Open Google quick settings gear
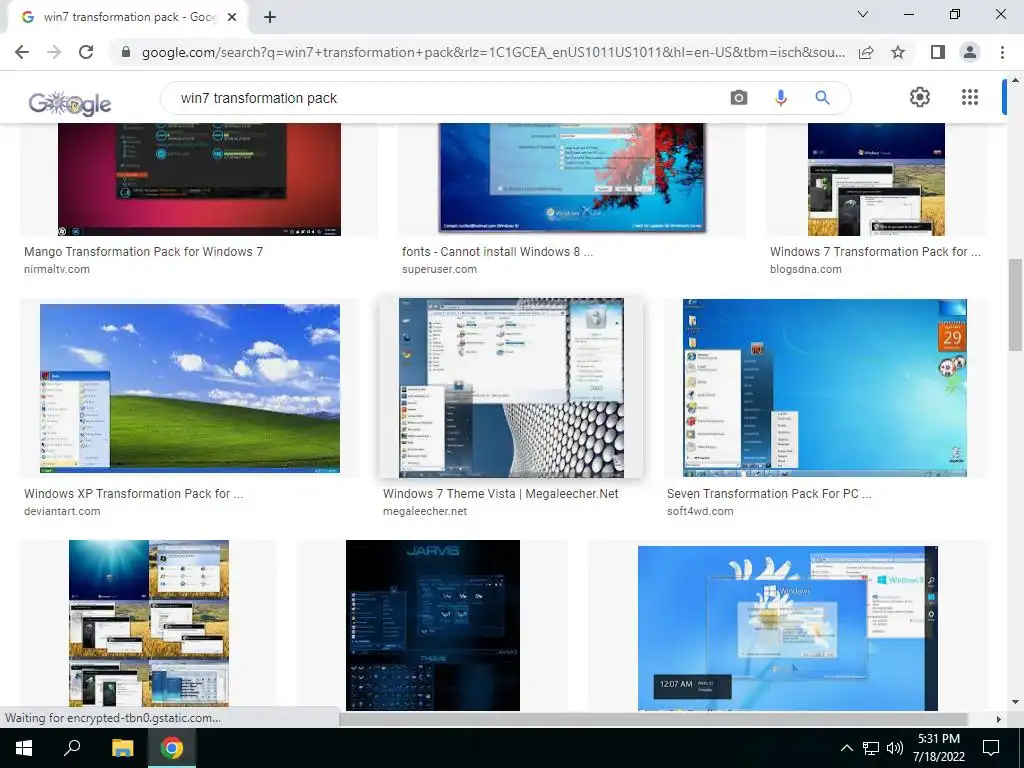 pos(920,97)
